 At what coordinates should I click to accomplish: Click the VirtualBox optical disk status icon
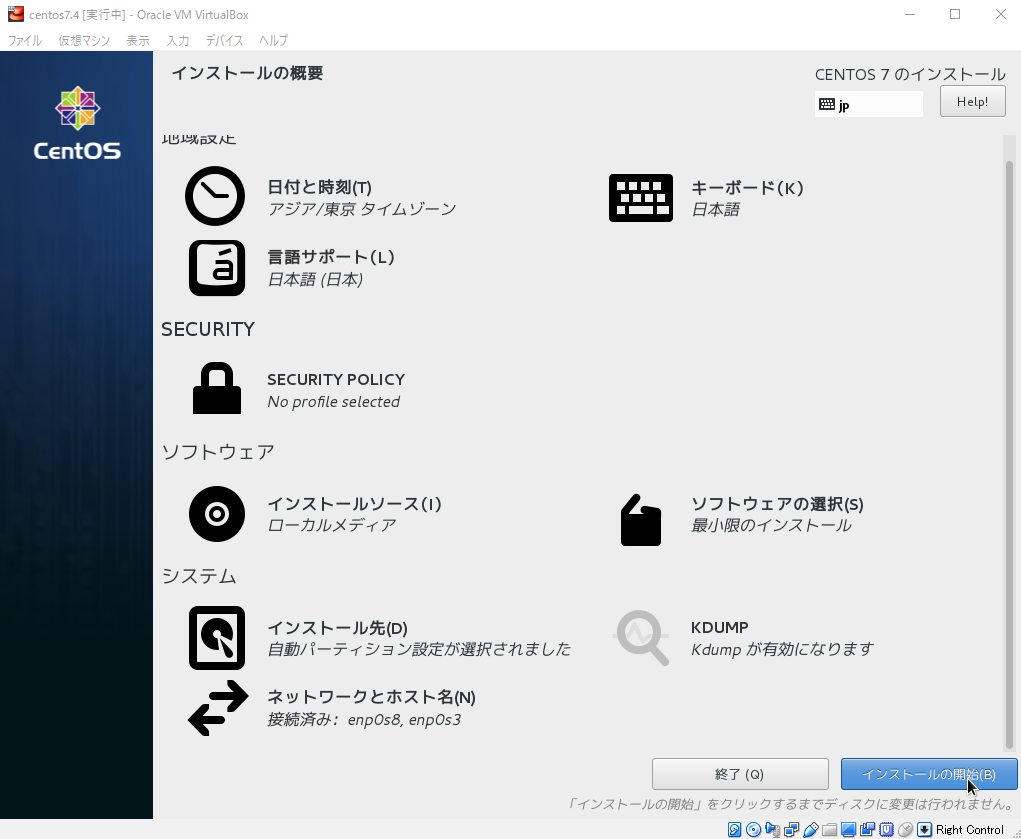(753, 829)
